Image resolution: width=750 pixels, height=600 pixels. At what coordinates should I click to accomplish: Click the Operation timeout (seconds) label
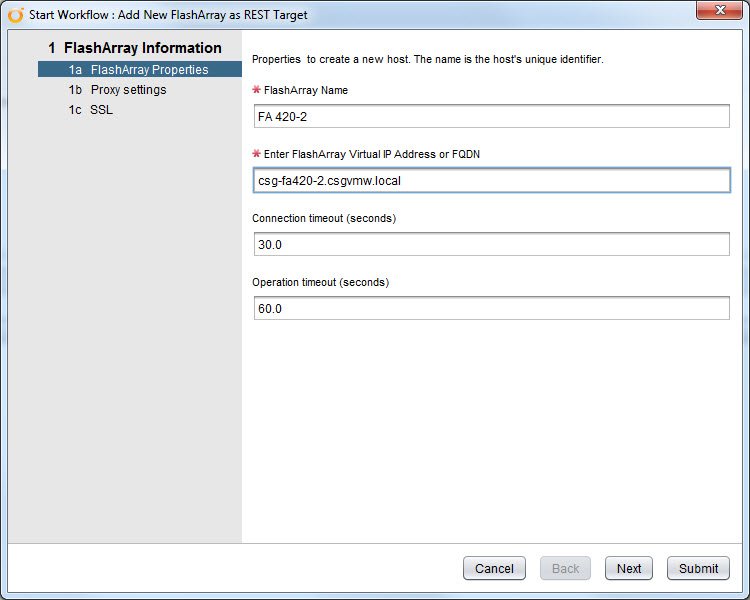320,282
